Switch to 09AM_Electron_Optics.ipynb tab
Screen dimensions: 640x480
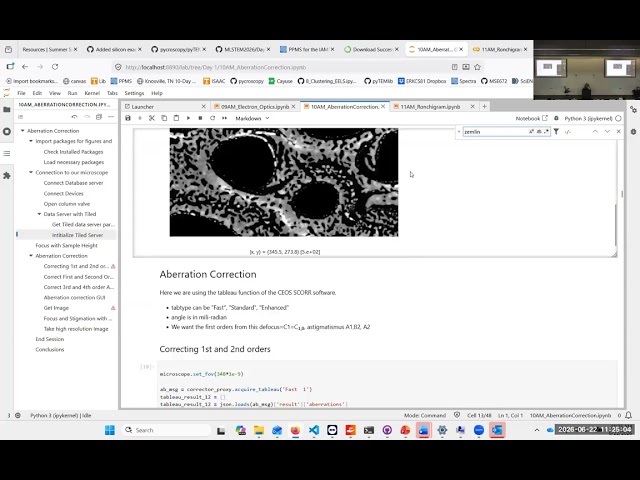pos(255,107)
